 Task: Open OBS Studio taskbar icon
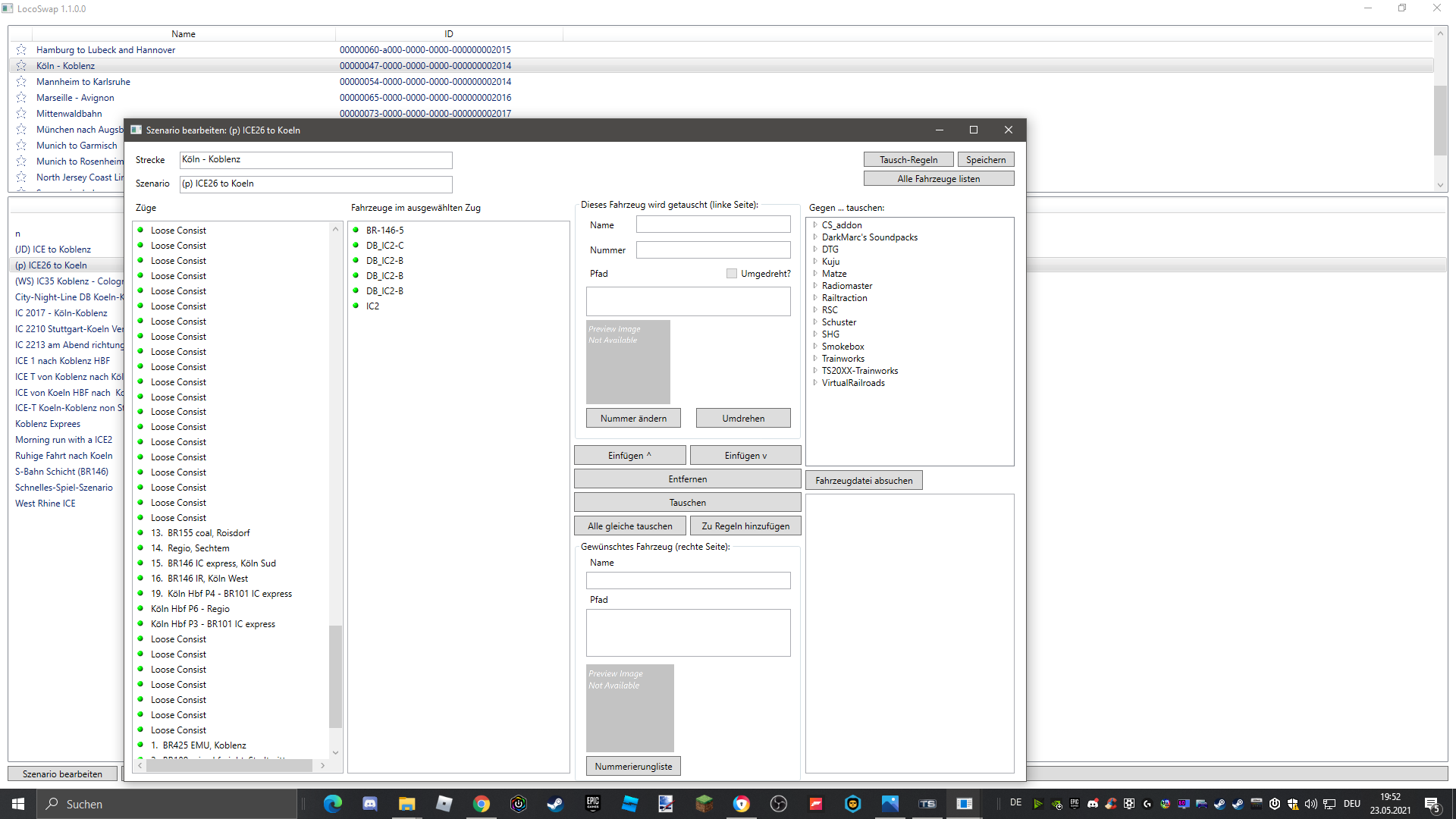click(x=779, y=804)
